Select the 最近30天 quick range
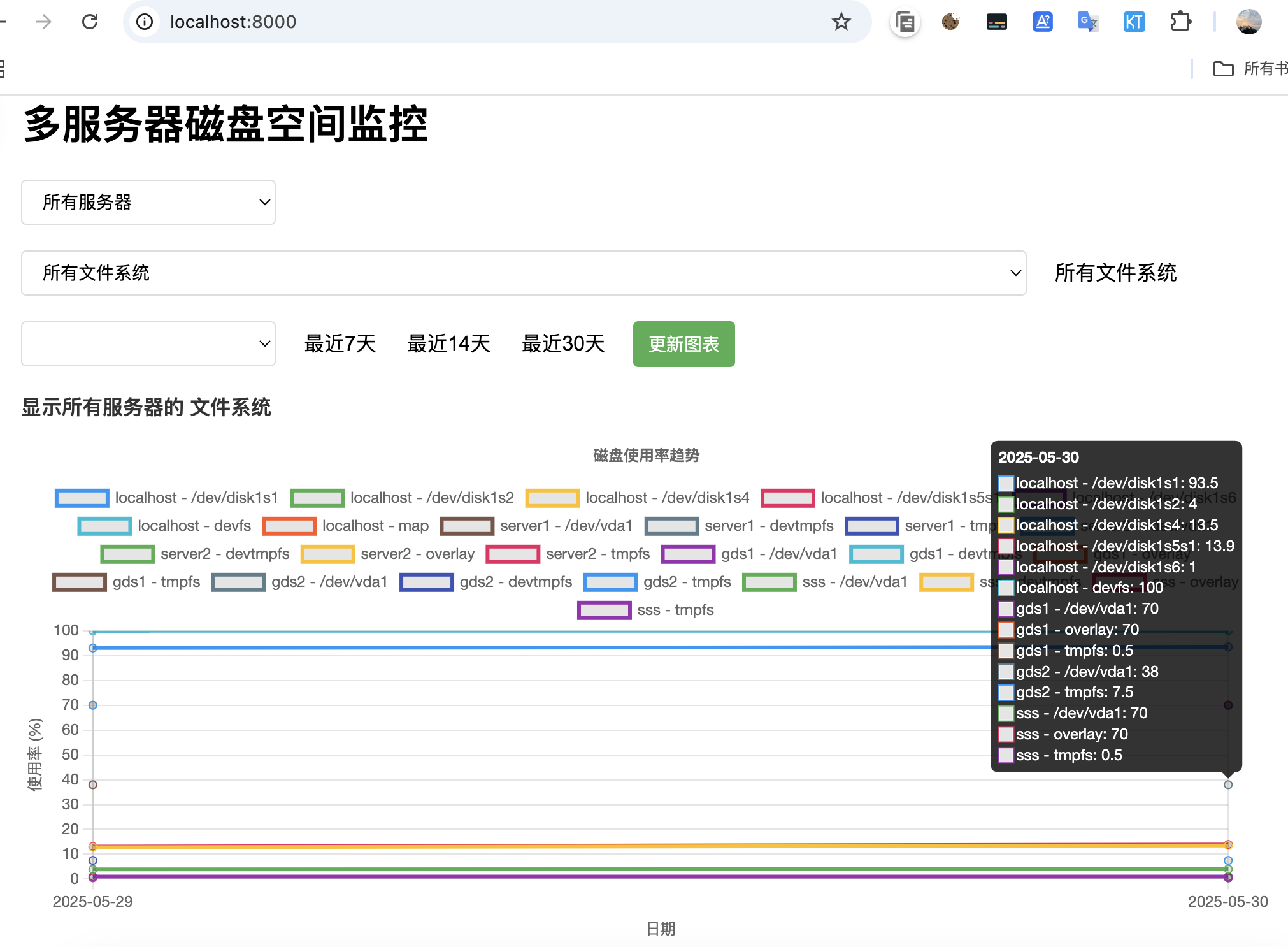Screen dimensions: 1288x947 [563, 343]
